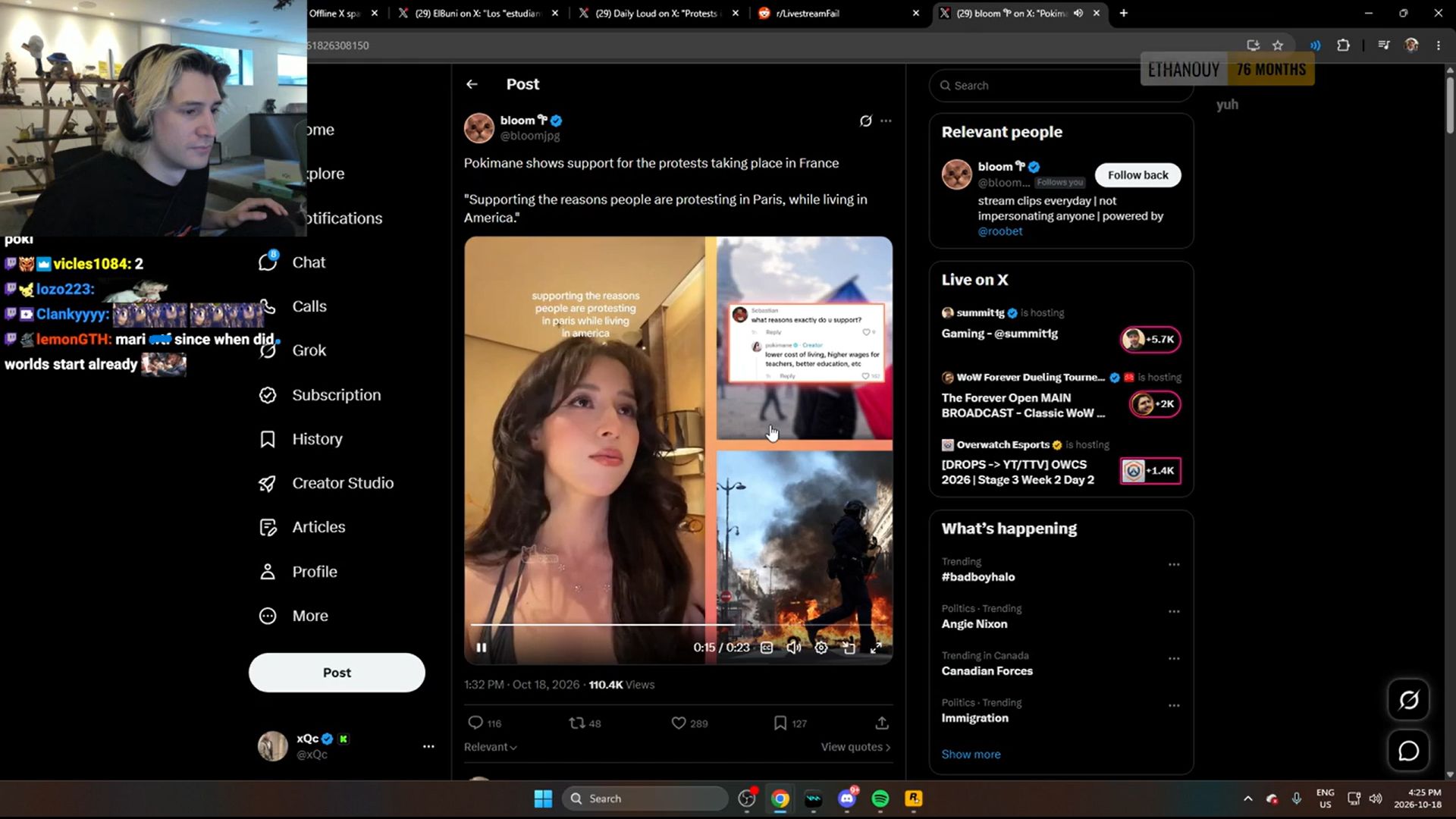Open the video settings gear
The width and height of the screenshot is (1456, 819).
point(821,648)
